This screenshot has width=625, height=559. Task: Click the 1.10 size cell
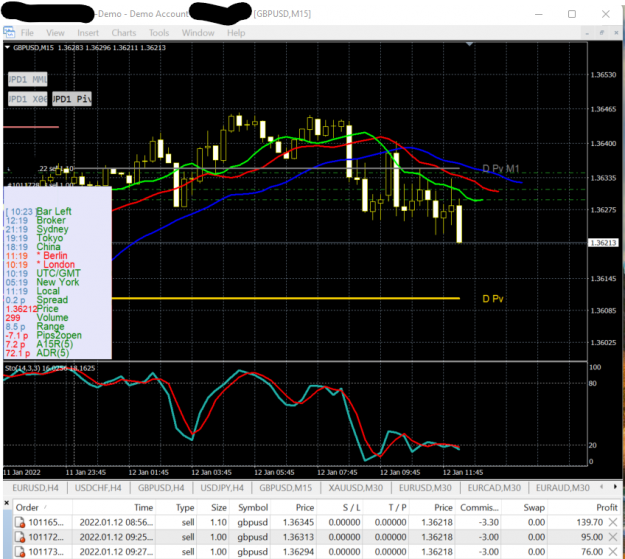coord(218,522)
